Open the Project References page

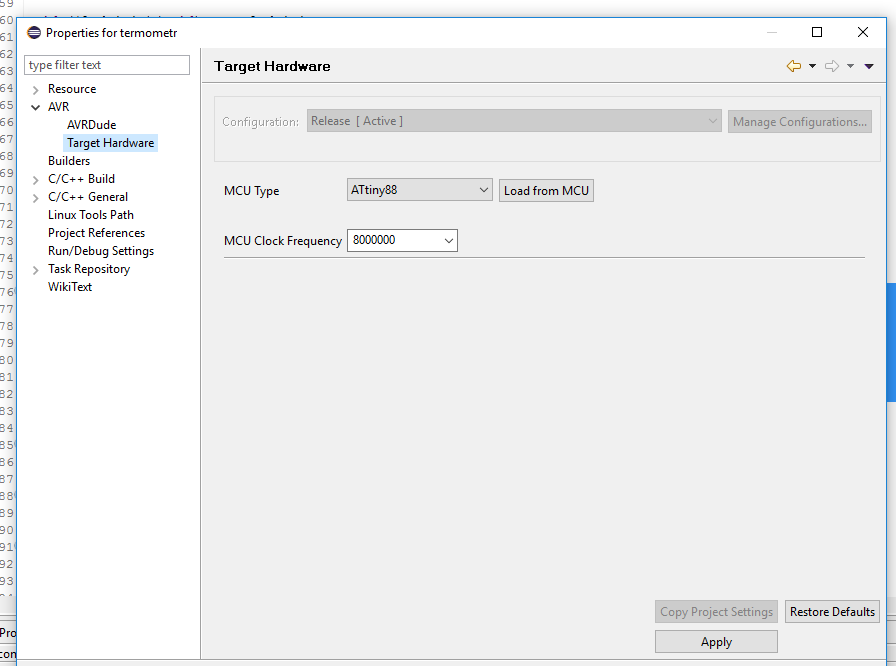[96, 233]
